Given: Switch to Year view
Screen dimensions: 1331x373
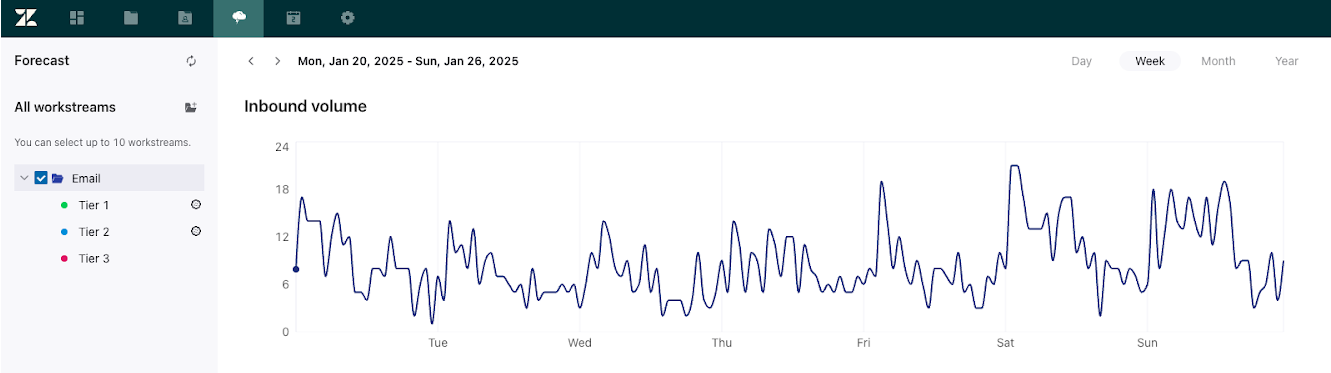Looking at the screenshot, I should tap(1286, 61).
